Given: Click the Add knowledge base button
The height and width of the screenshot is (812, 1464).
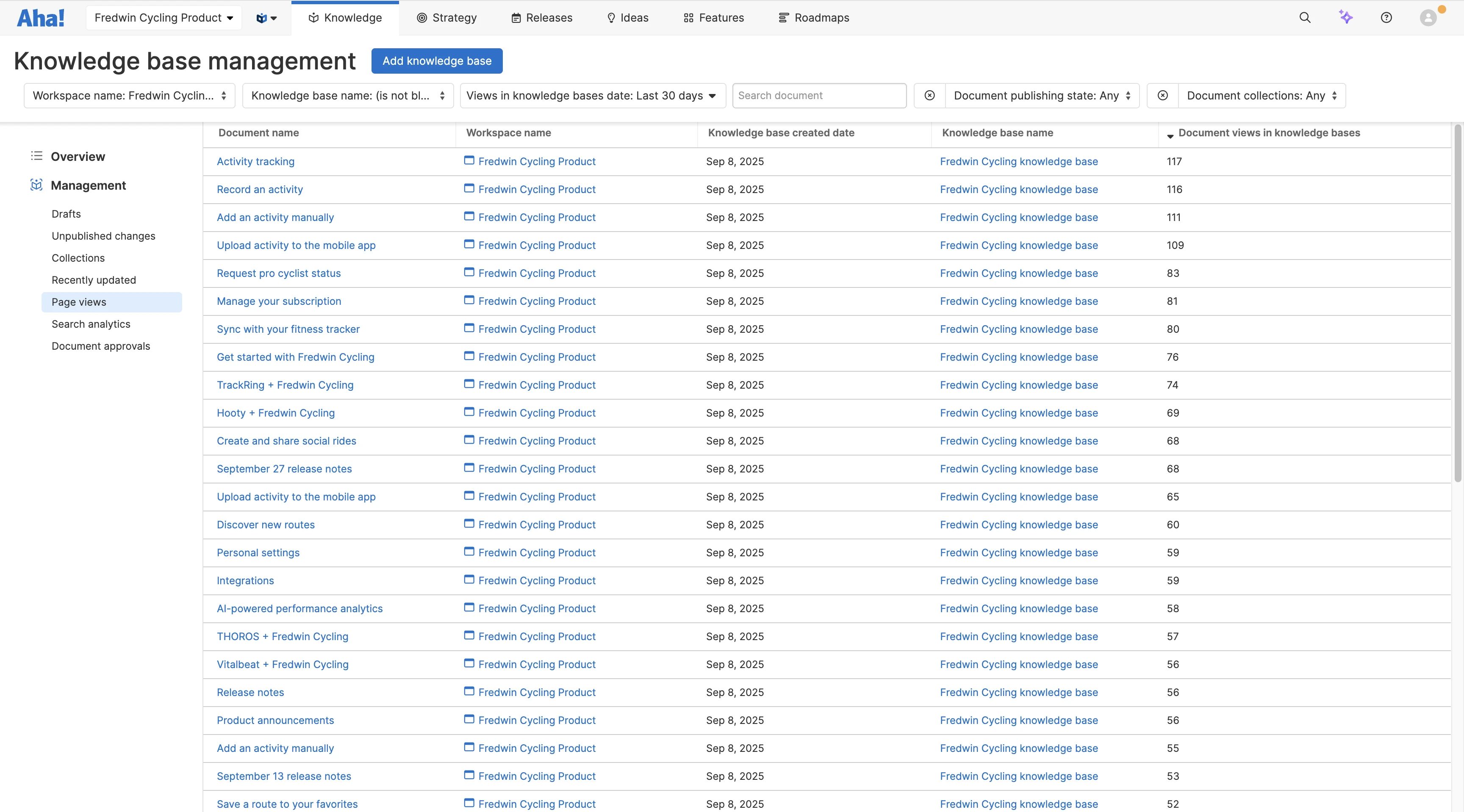Looking at the screenshot, I should (x=436, y=61).
